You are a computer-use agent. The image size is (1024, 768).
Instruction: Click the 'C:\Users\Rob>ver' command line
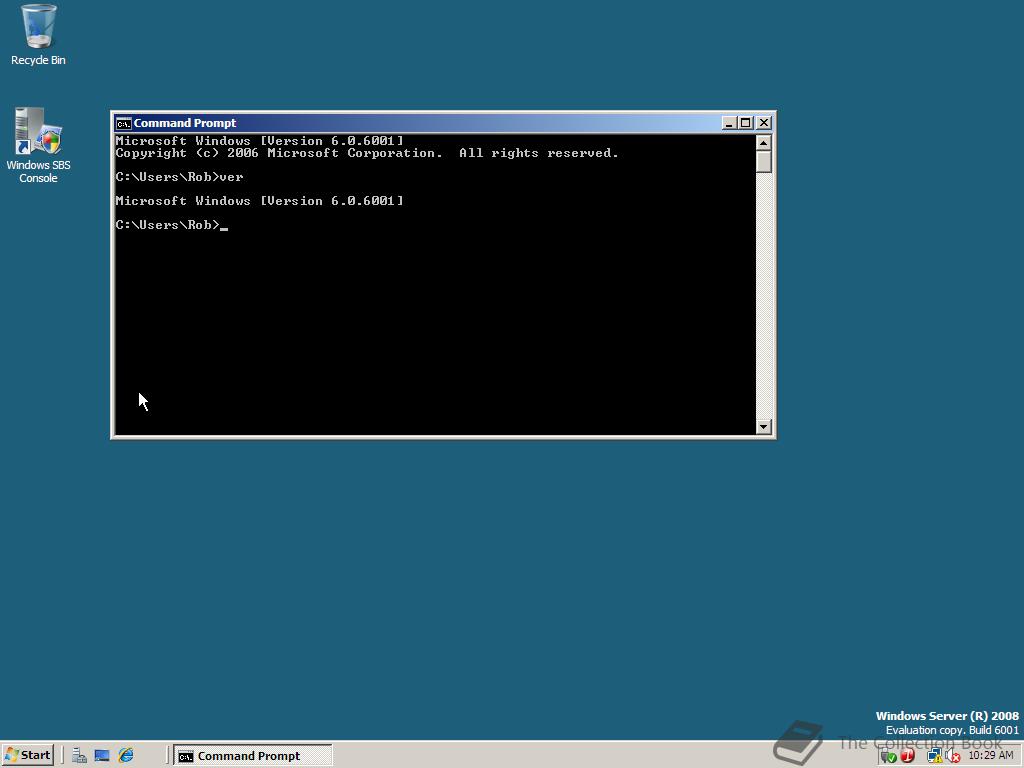(180, 177)
